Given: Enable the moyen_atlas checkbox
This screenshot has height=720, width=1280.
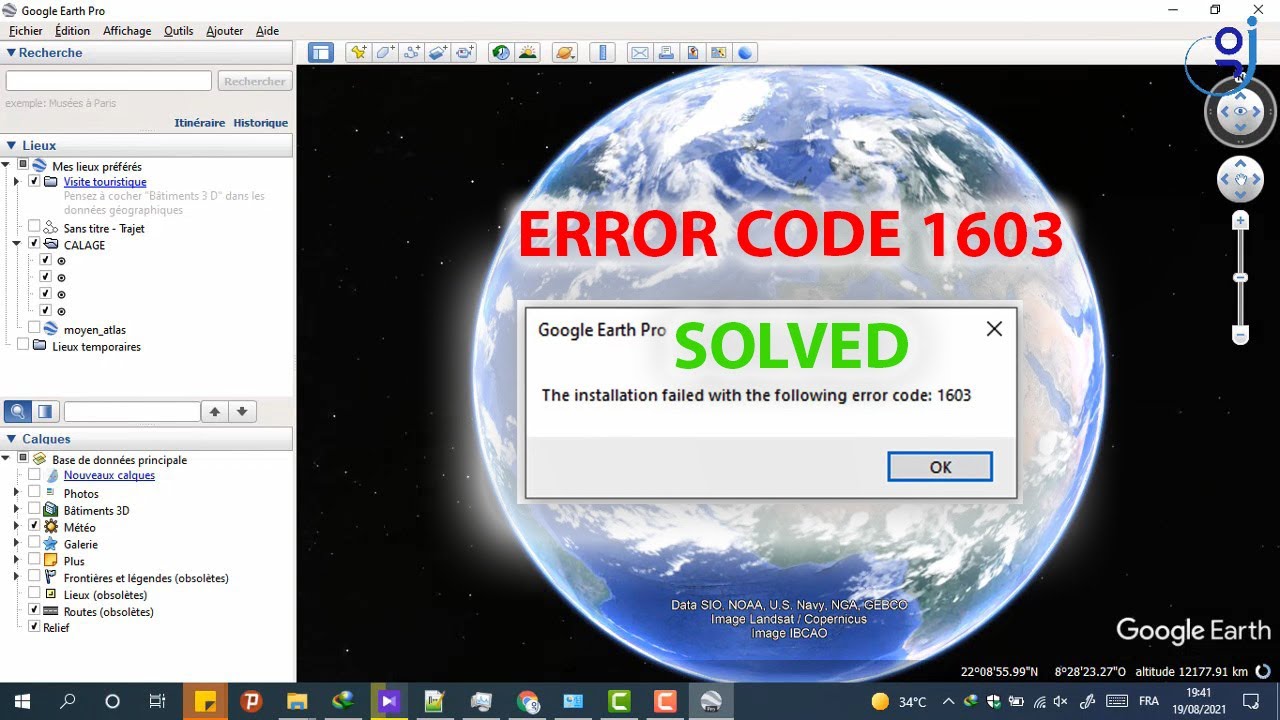Looking at the screenshot, I should [34, 328].
